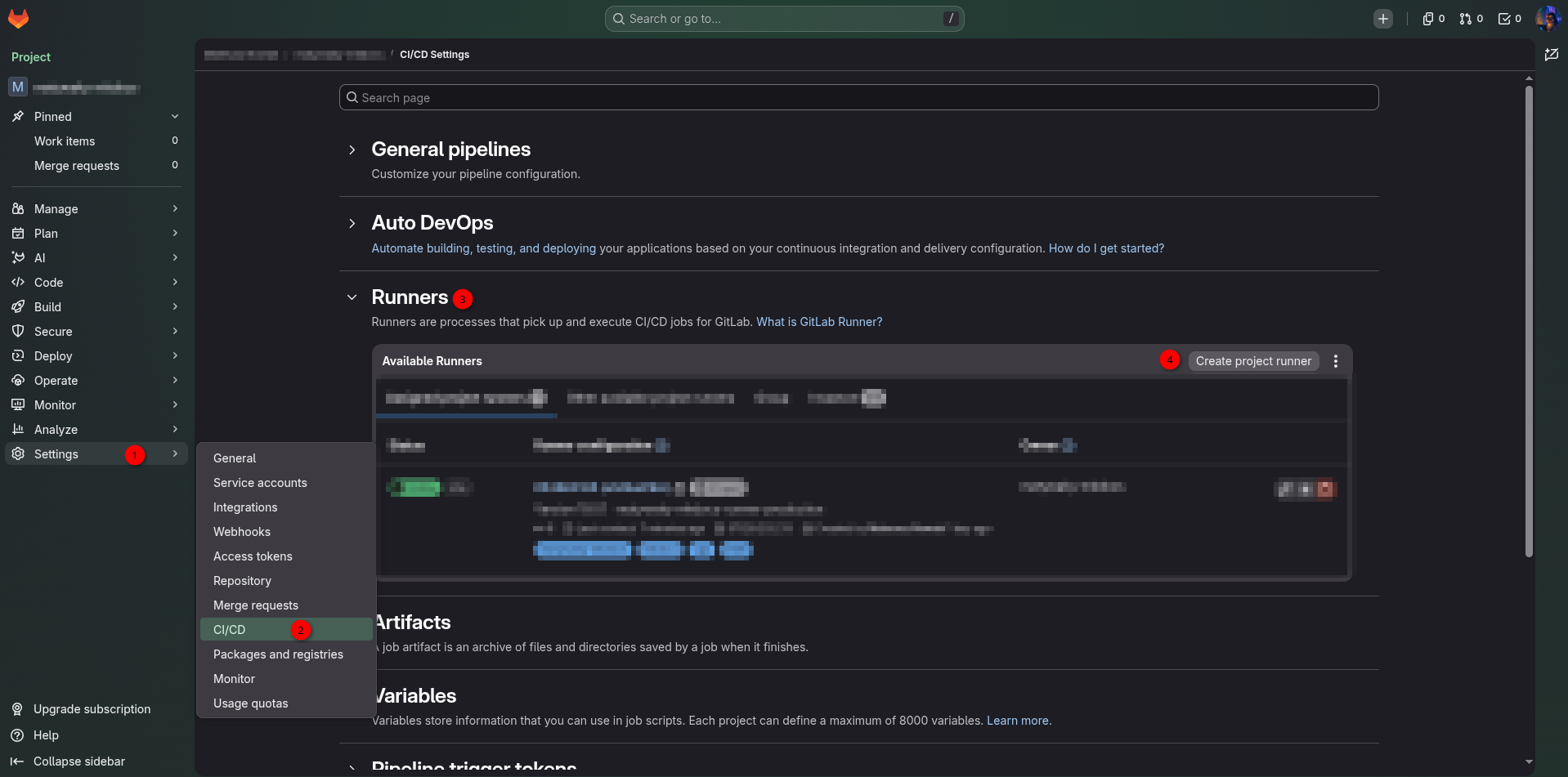
Task: Open merge requests counter in top bar
Action: tap(1472, 19)
